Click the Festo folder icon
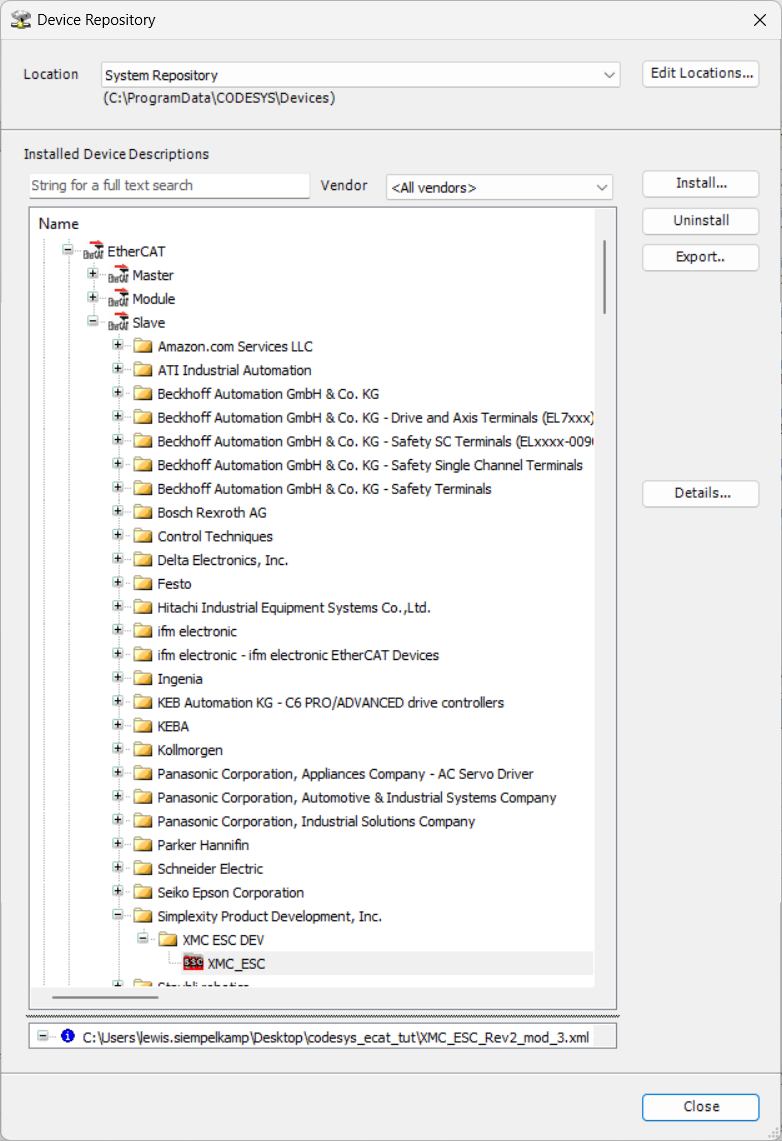The image size is (782, 1141). coord(143,584)
